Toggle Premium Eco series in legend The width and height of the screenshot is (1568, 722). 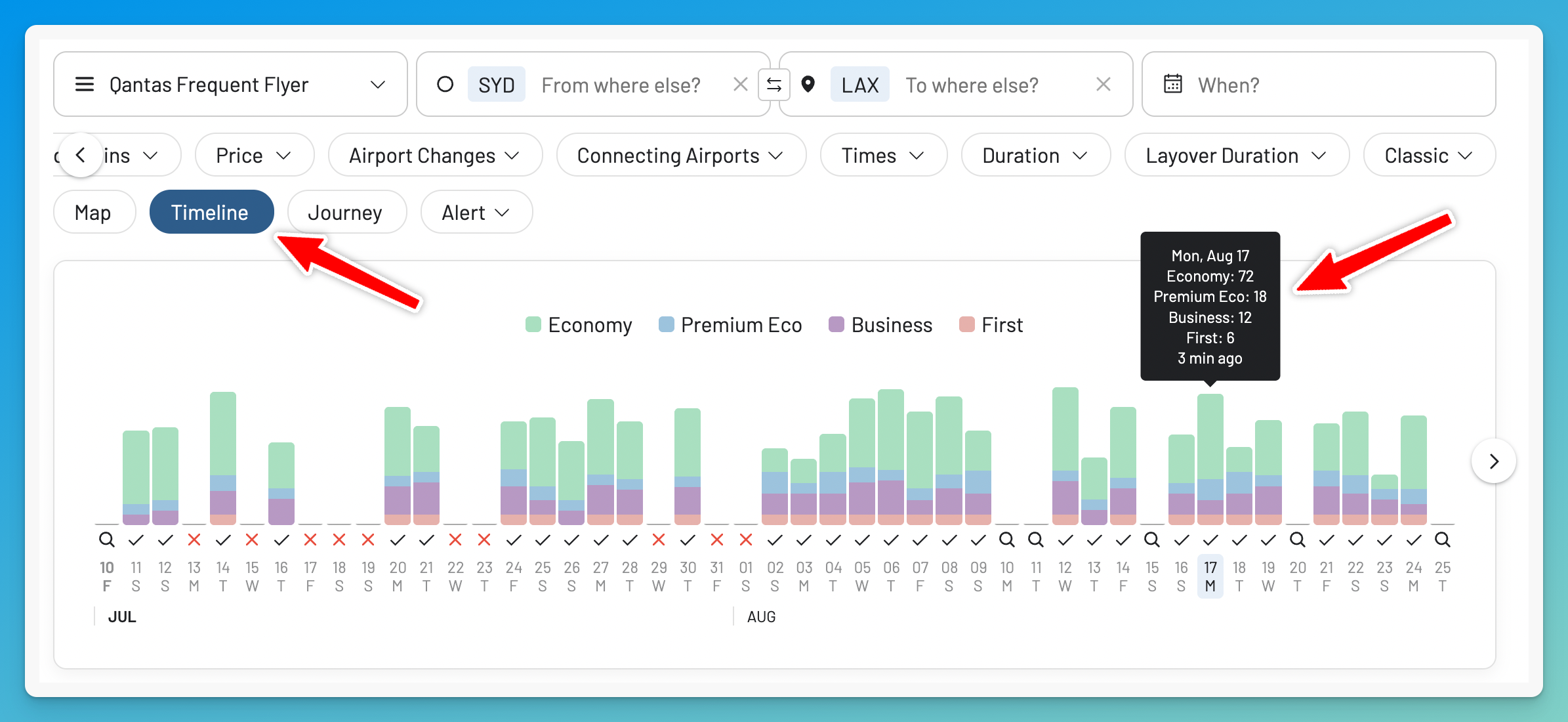[730, 325]
